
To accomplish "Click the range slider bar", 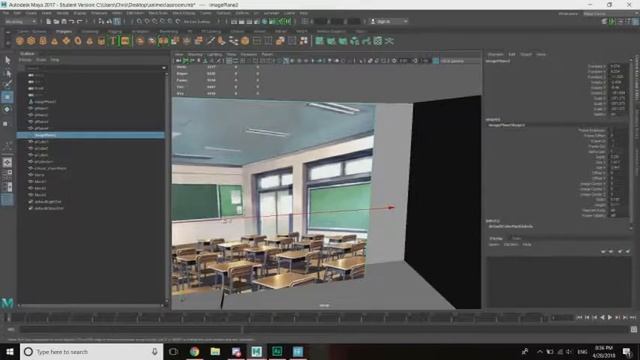I will [x=131, y=329].
